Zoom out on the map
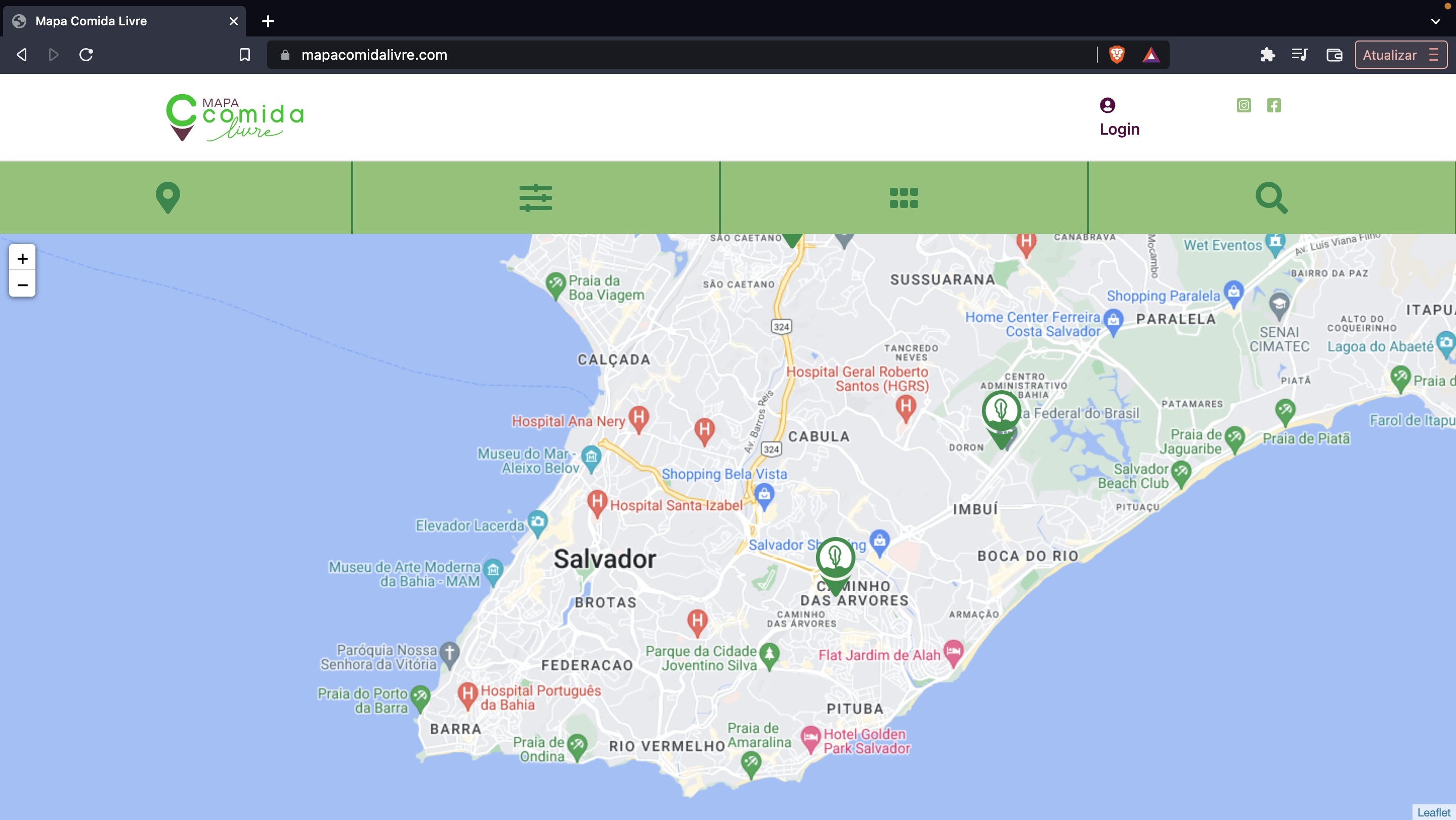Image resolution: width=1456 pixels, height=820 pixels. [23, 284]
